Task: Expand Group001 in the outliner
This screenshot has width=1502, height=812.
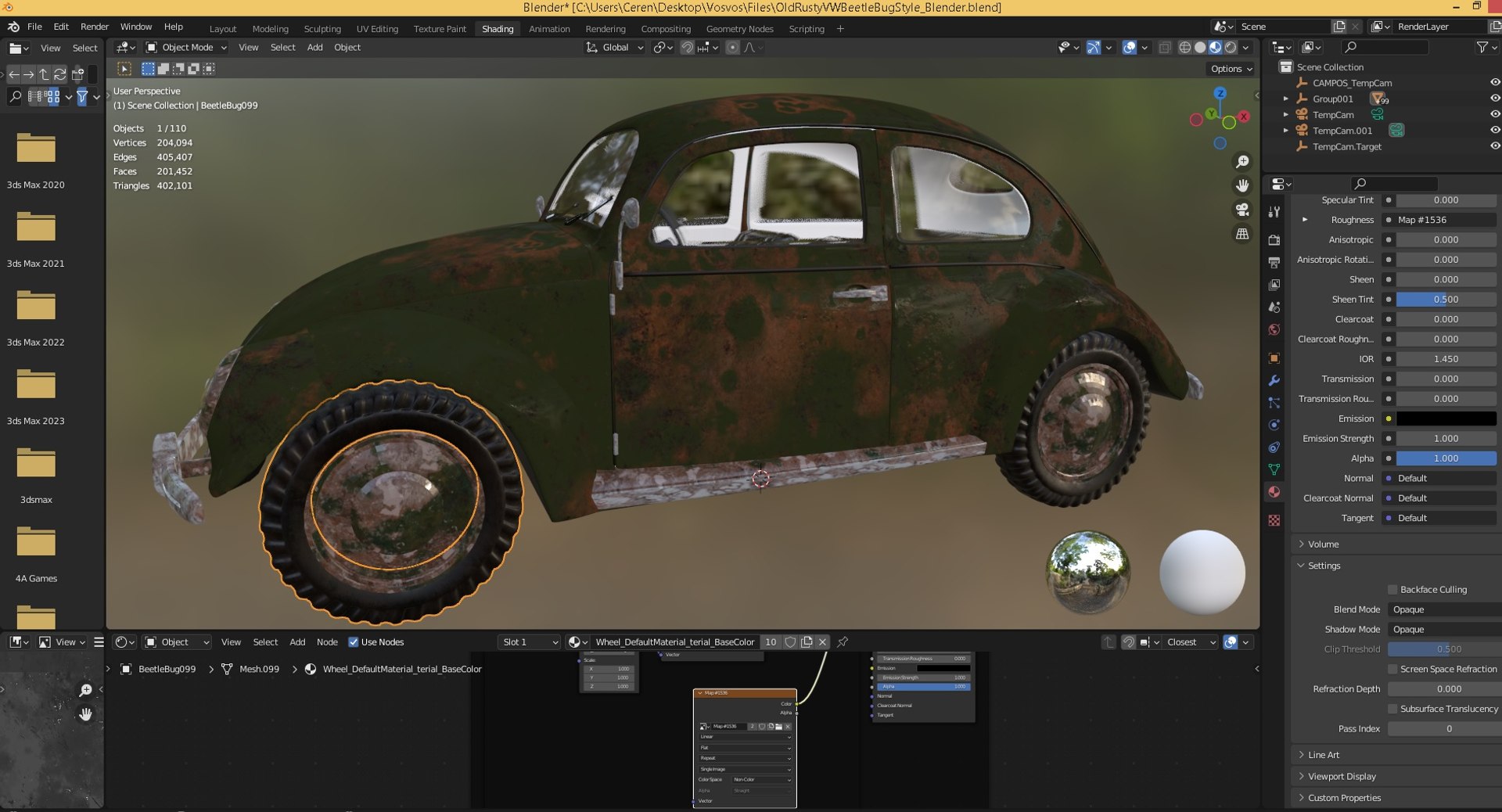Action: point(1285,99)
